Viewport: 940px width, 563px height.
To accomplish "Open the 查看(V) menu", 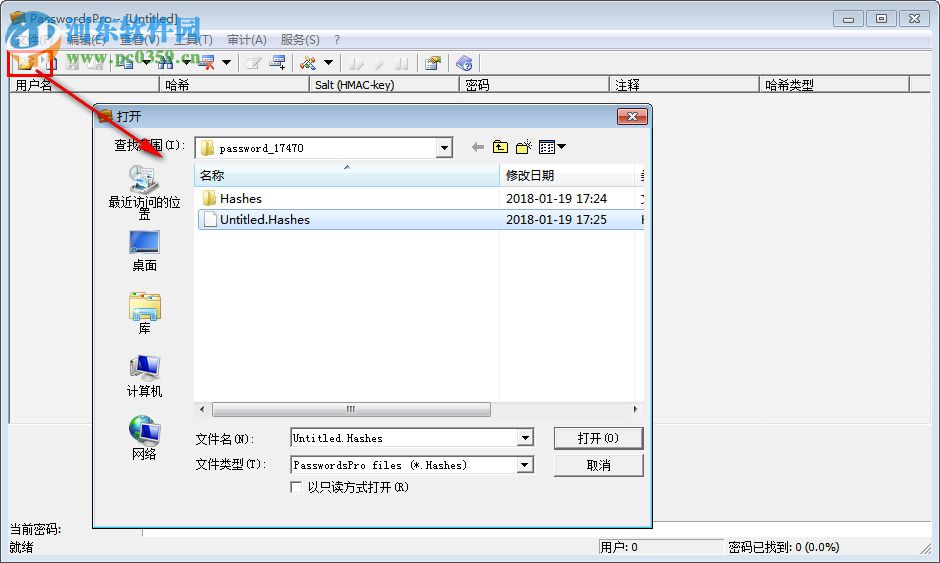I will coord(140,40).
